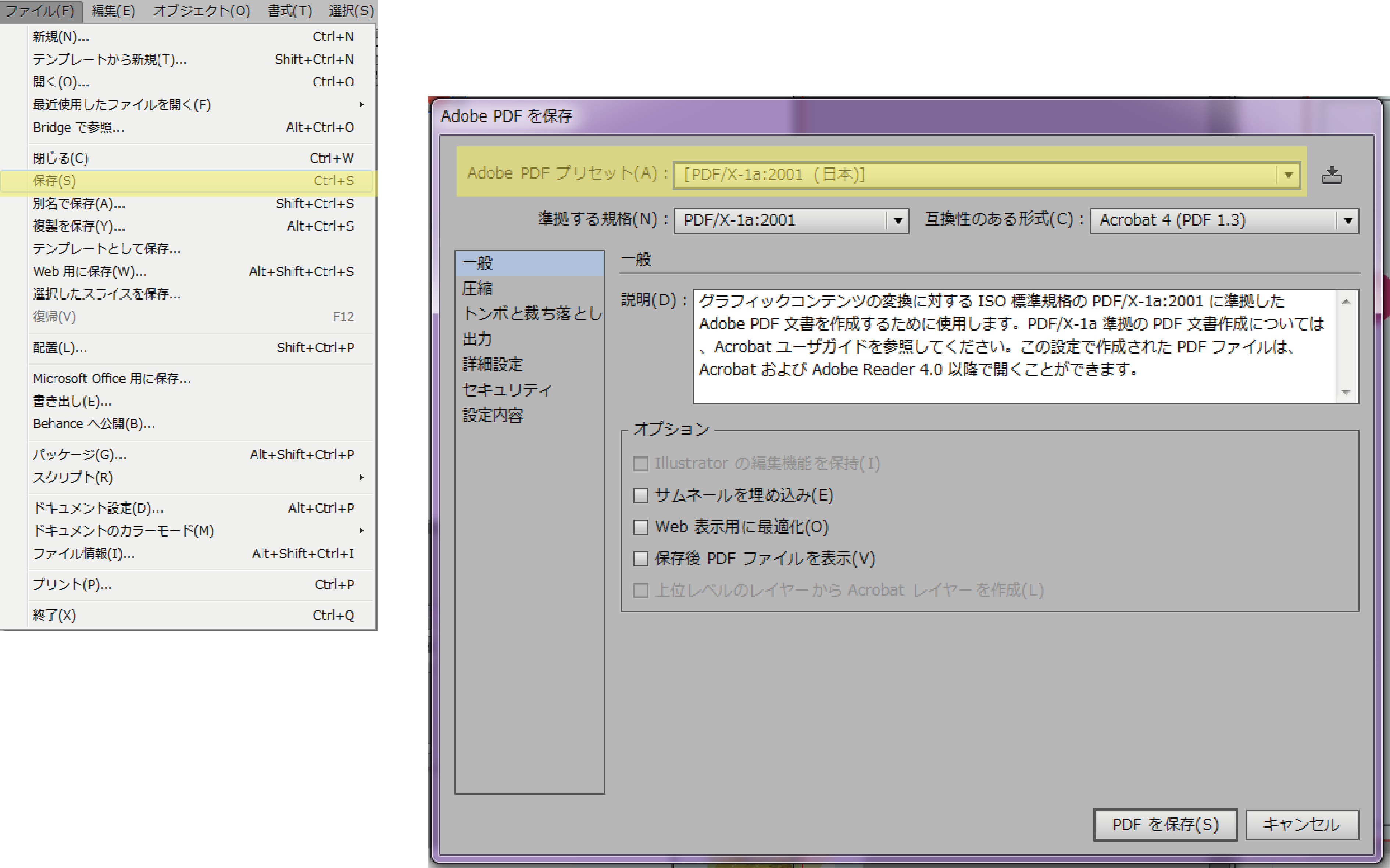Toggle Illustrator の編集機能を保持 checkbox
The height and width of the screenshot is (868, 1390).
click(x=640, y=464)
